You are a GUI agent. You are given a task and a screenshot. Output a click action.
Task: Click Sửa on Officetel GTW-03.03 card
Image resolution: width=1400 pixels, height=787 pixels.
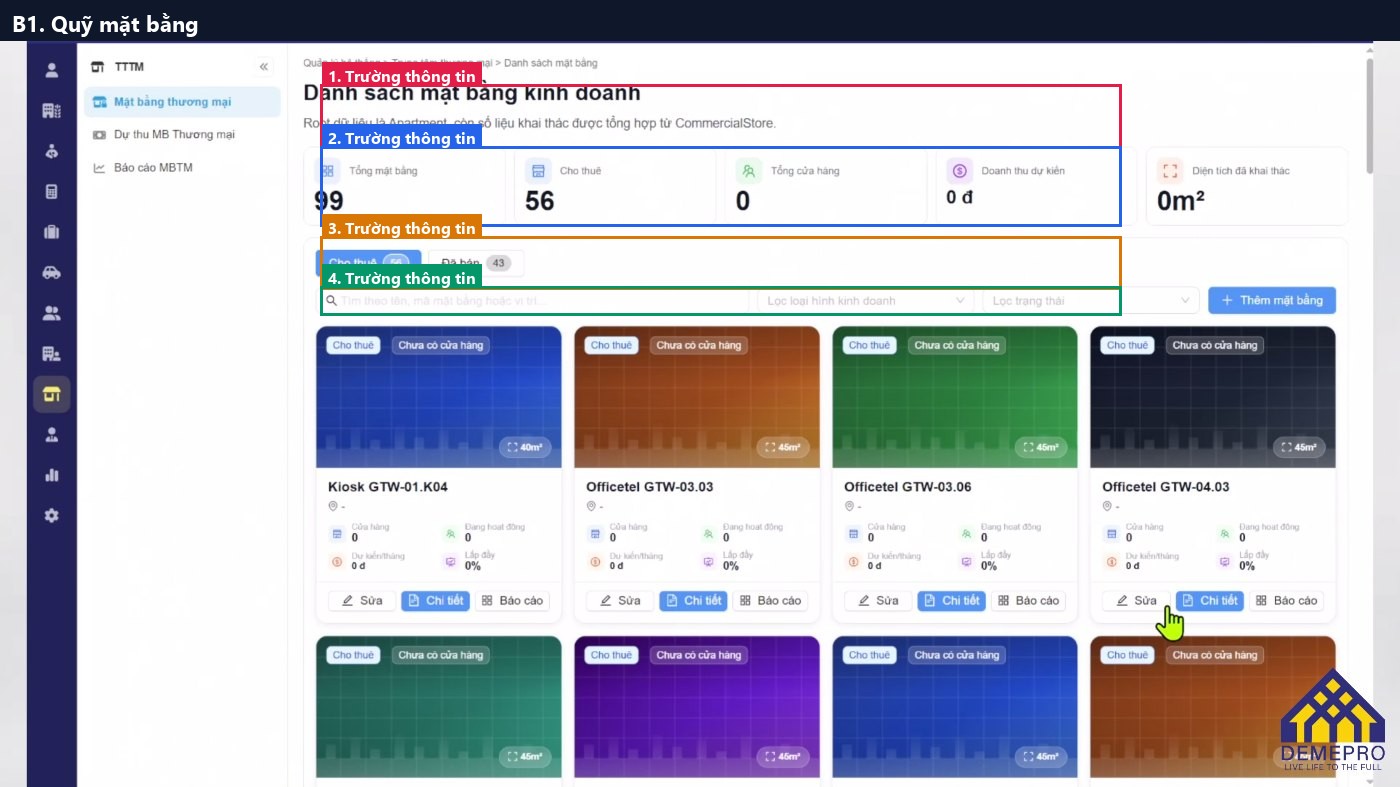(x=620, y=600)
